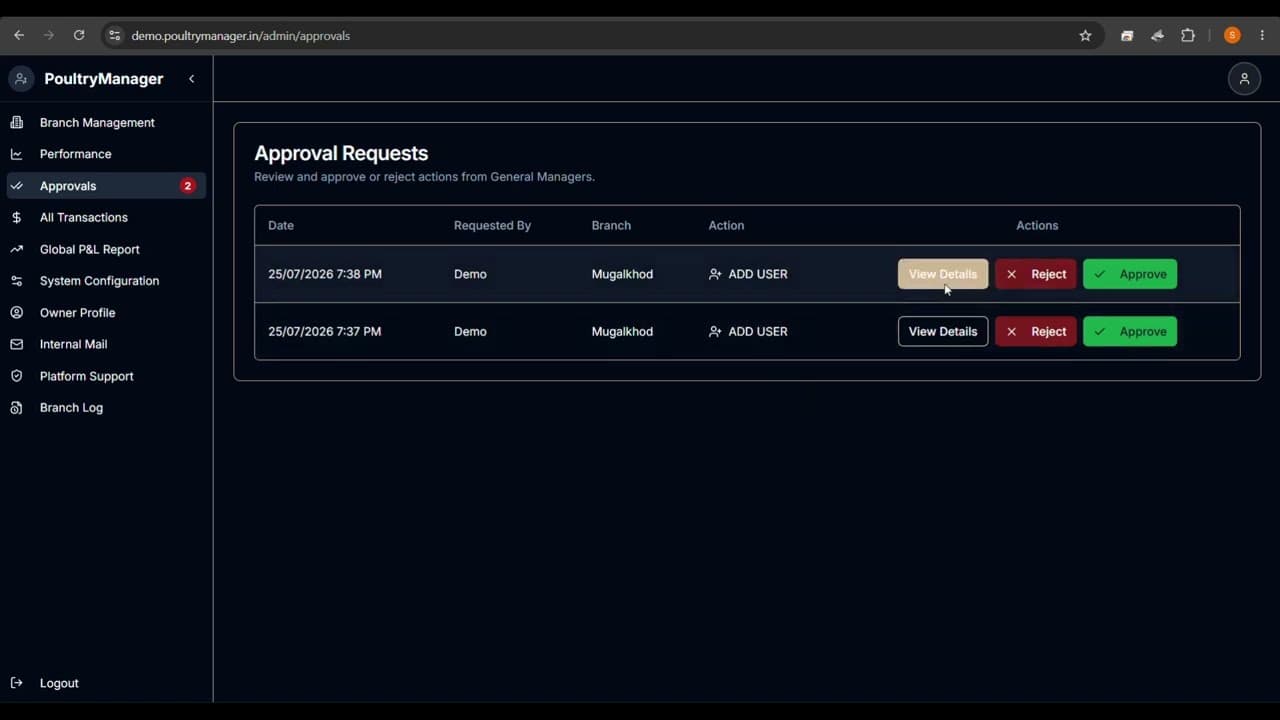The height and width of the screenshot is (720, 1280).
Task: Approve the 7:38 PM request
Action: tap(1130, 274)
